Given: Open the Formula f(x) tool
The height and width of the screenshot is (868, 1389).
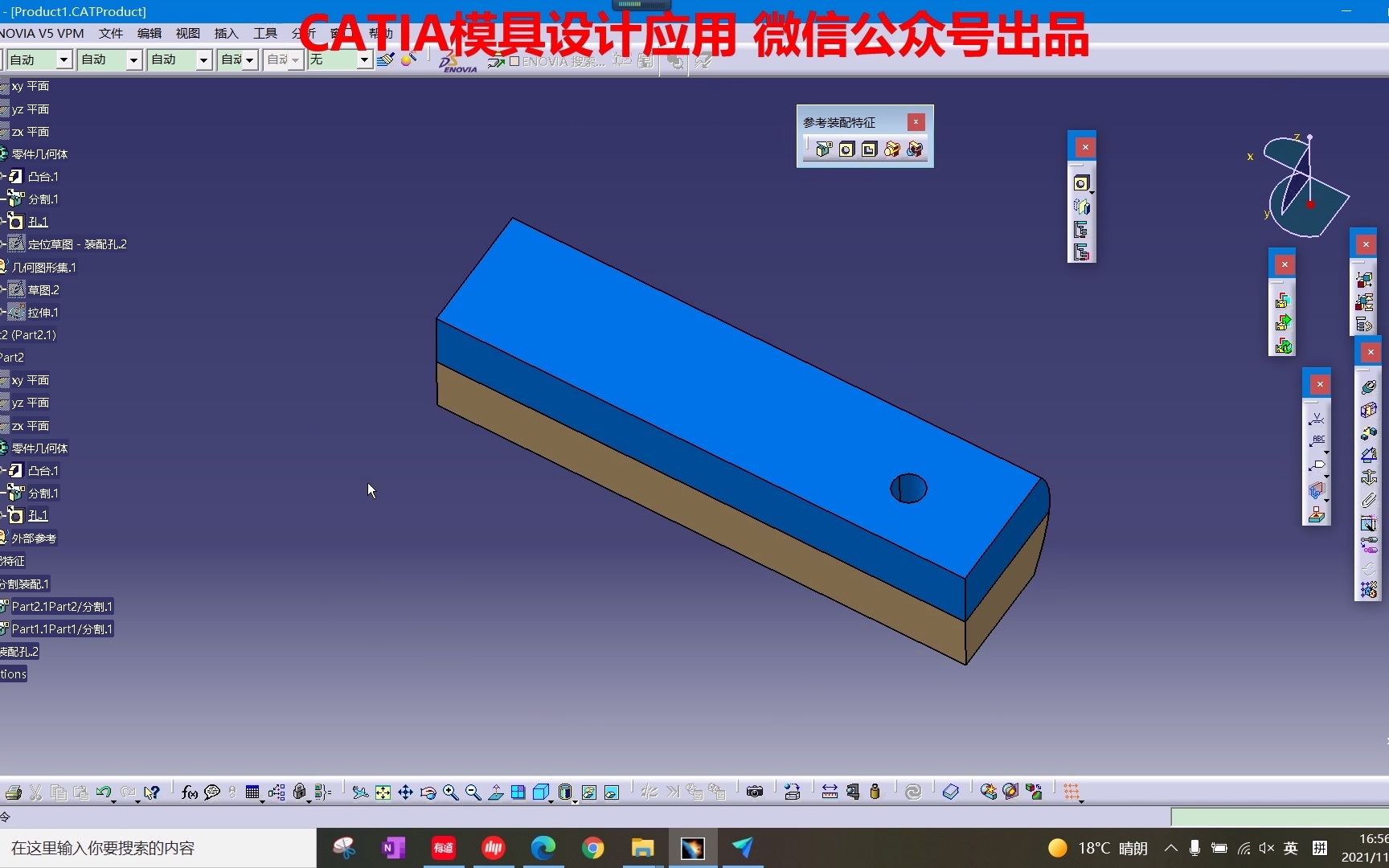Looking at the screenshot, I should tap(189, 792).
